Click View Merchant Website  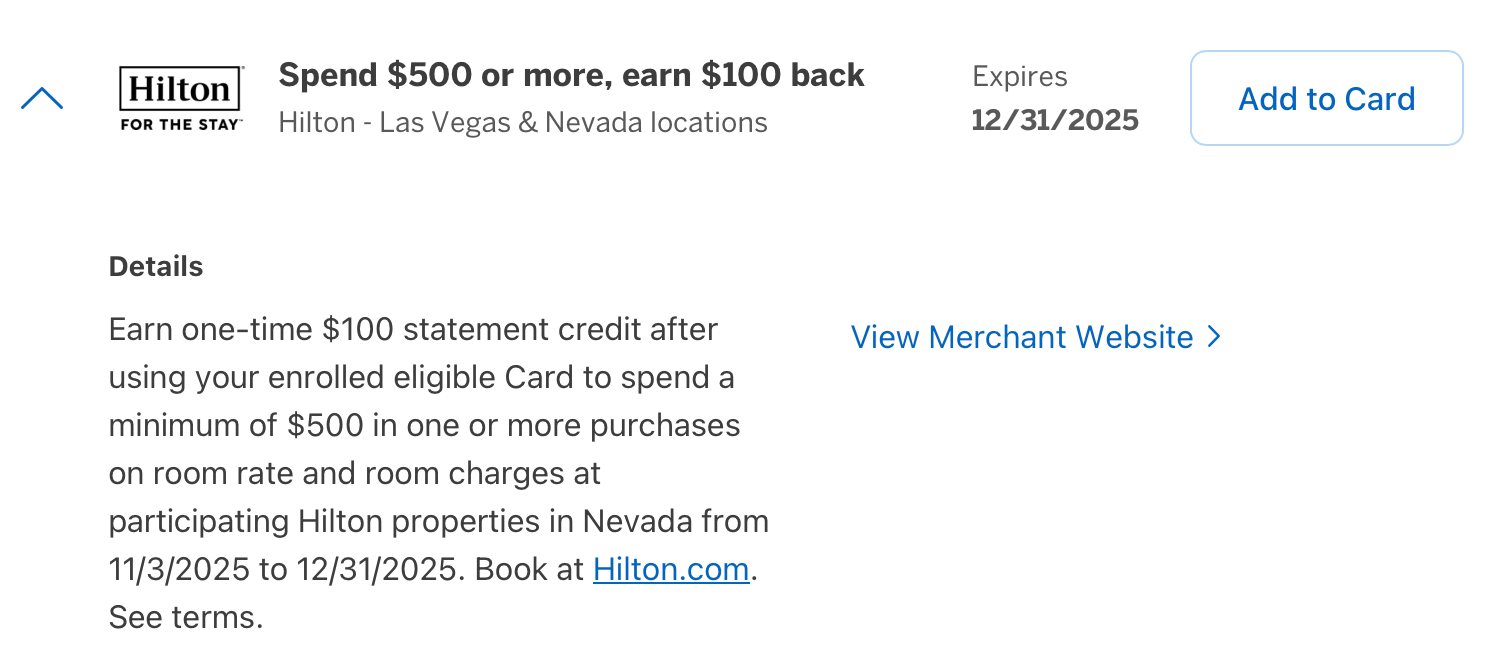pos(1023,337)
